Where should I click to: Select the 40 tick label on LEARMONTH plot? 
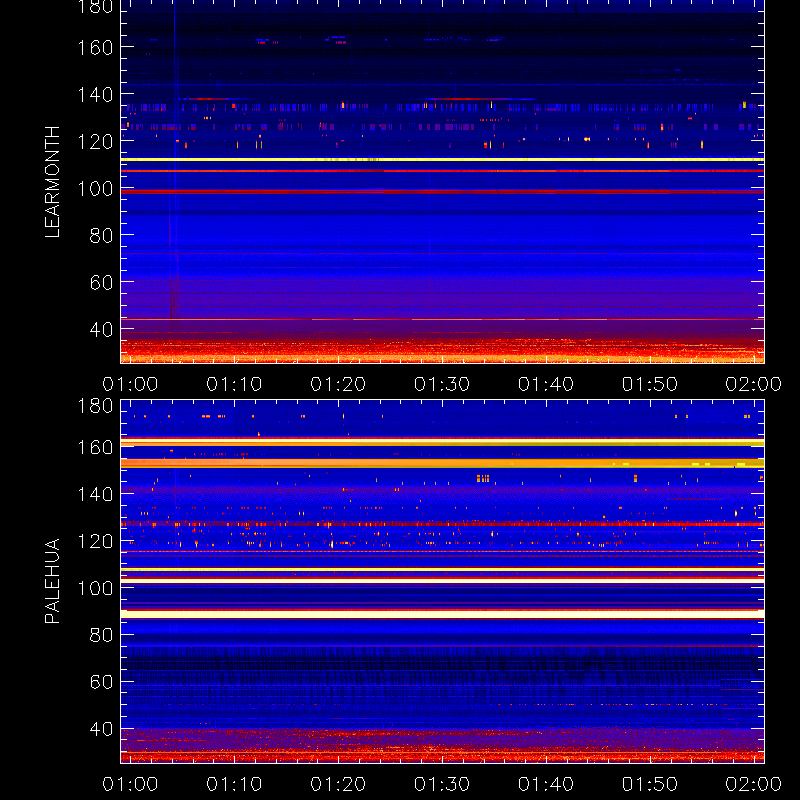pos(101,329)
